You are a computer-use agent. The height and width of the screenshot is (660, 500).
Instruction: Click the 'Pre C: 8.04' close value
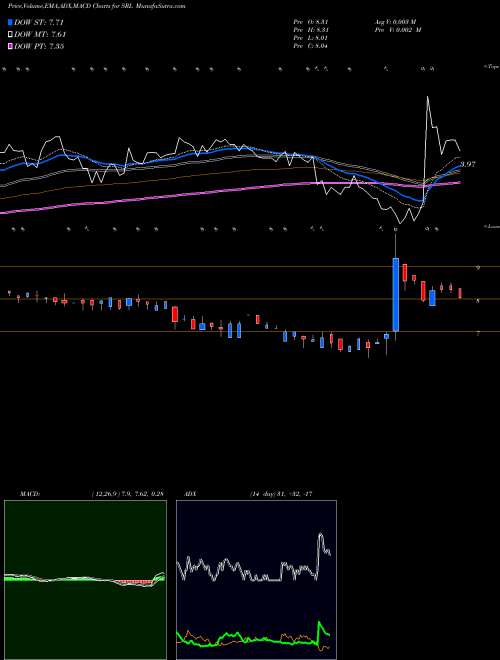(311, 46)
